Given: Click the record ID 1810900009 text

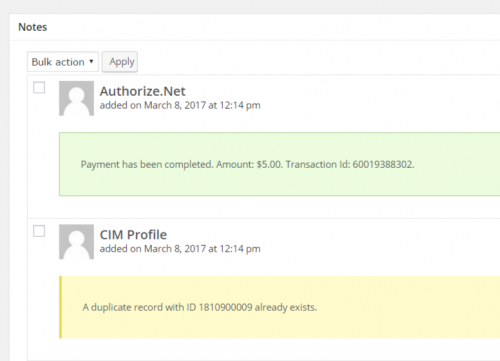Looking at the screenshot, I should [x=219, y=307].
